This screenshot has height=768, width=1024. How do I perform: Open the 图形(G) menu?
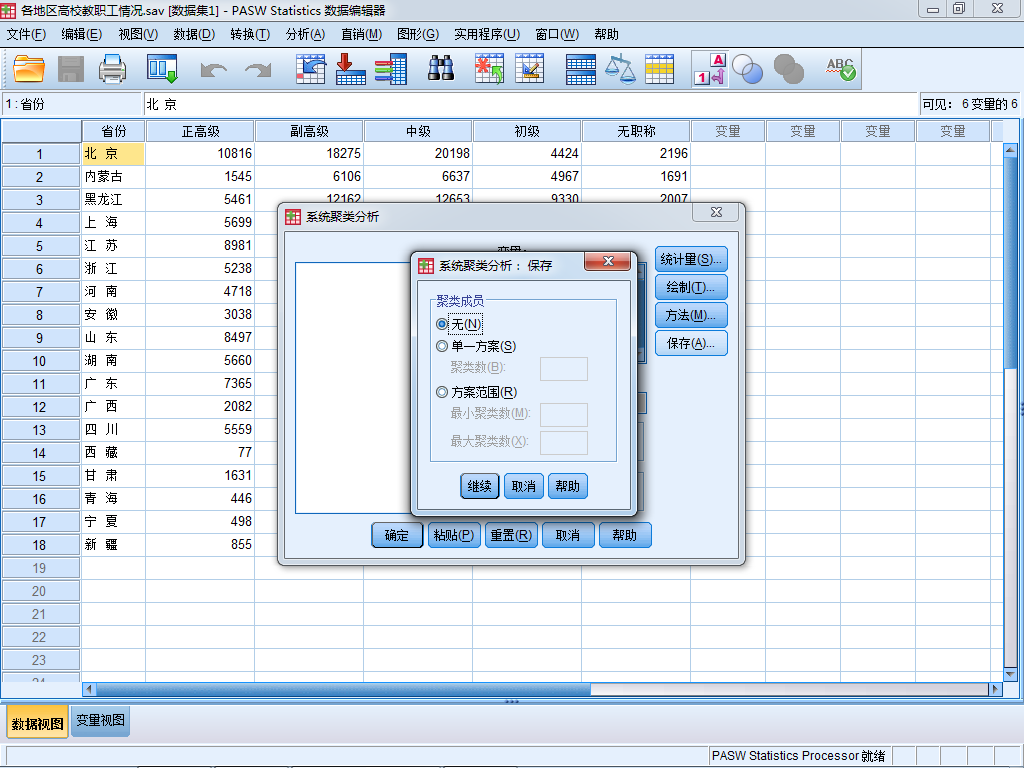click(418, 35)
